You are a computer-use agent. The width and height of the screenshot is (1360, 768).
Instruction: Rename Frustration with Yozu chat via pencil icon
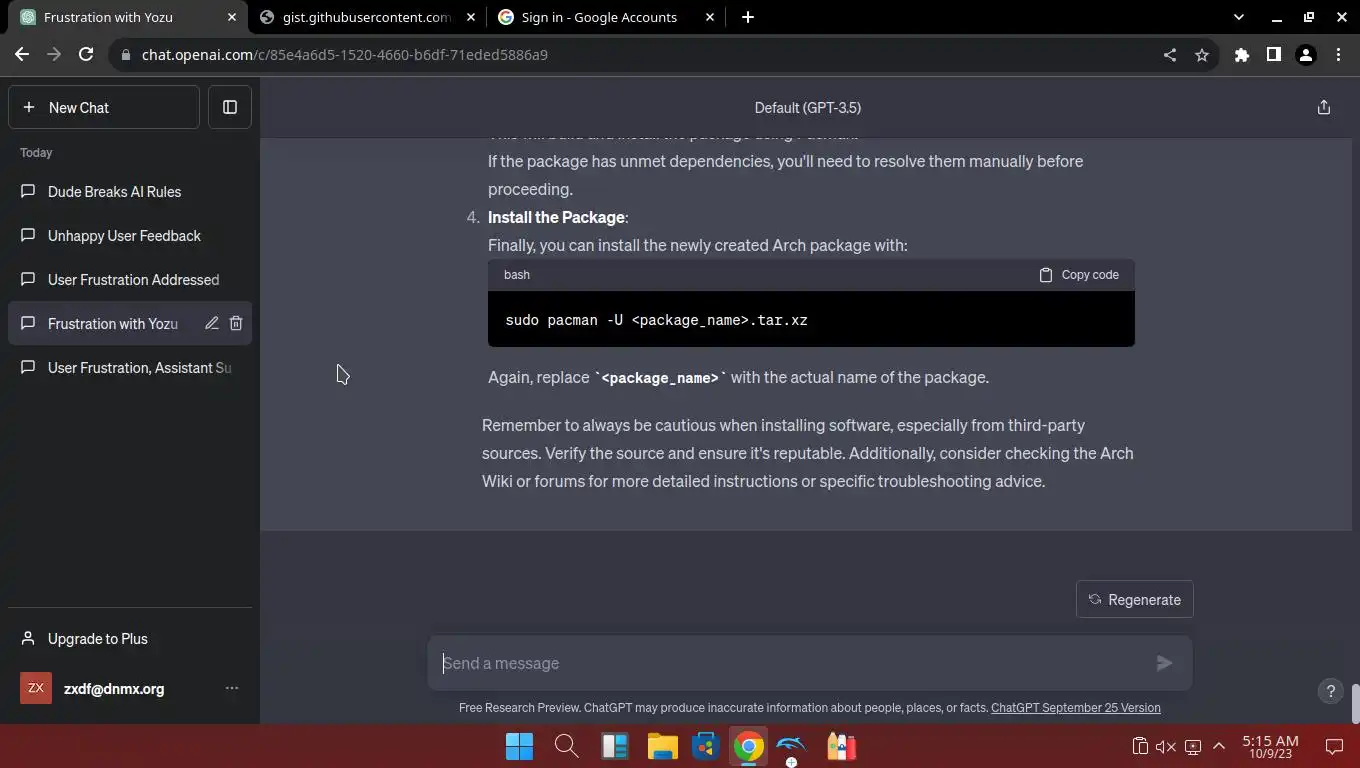pos(212,323)
